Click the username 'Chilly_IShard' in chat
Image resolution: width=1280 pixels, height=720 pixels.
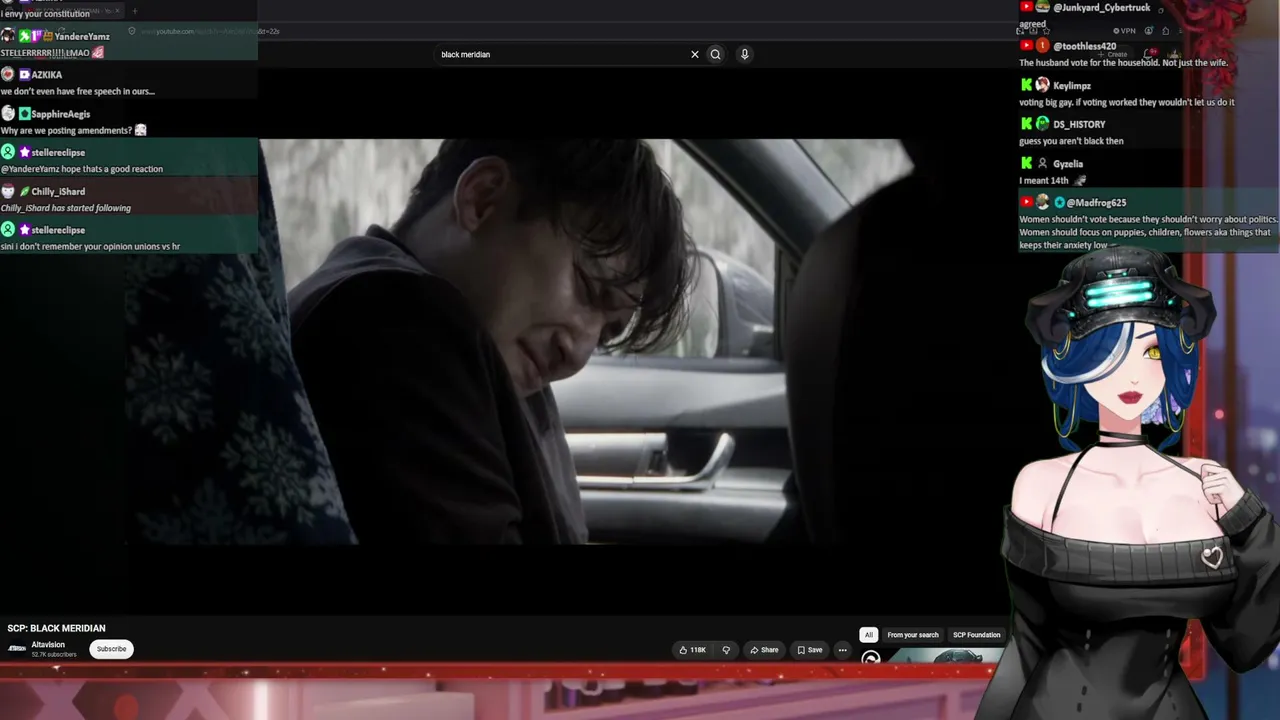point(58,192)
